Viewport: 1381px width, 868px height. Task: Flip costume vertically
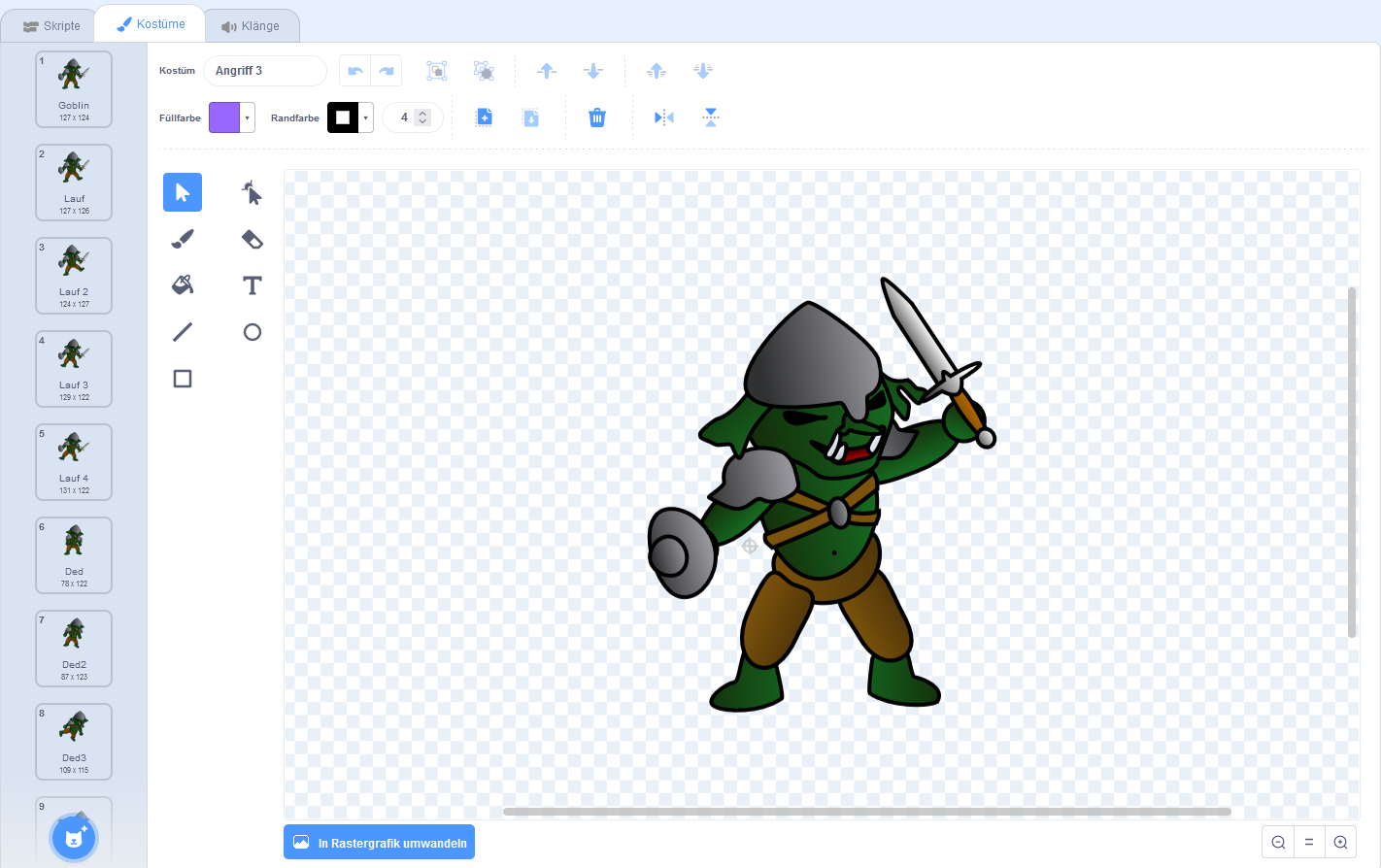(711, 117)
